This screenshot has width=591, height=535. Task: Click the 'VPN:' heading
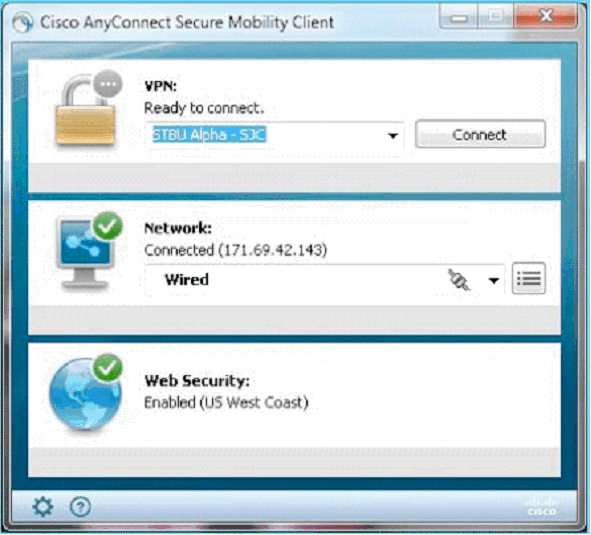point(161,86)
